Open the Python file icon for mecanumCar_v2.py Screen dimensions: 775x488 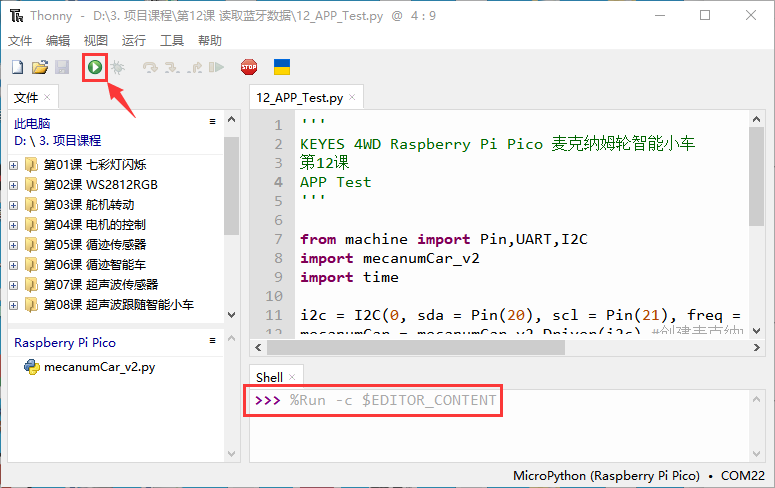32,367
